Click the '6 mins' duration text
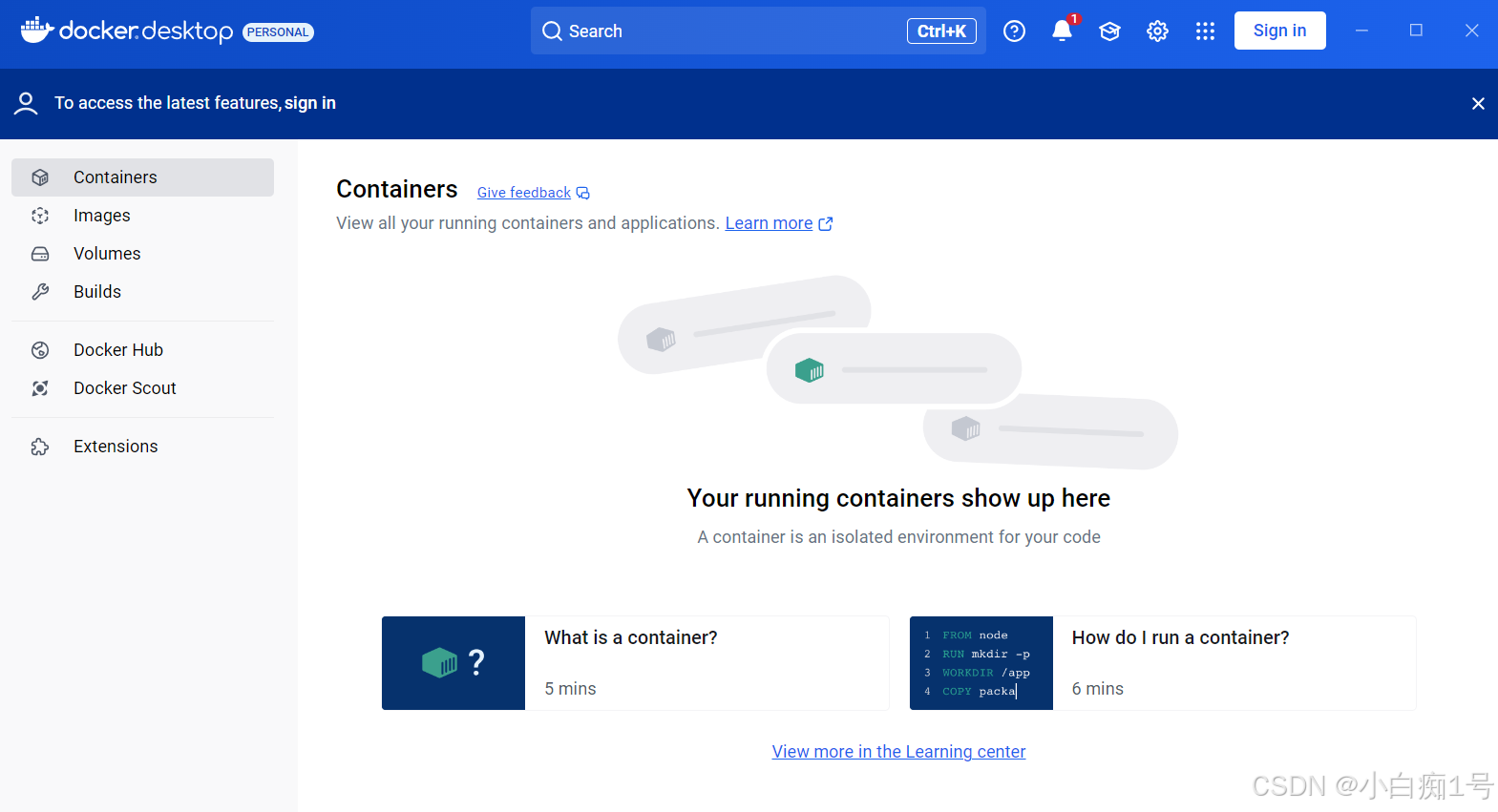The height and width of the screenshot is (812, 1498). coord(1098,689)
